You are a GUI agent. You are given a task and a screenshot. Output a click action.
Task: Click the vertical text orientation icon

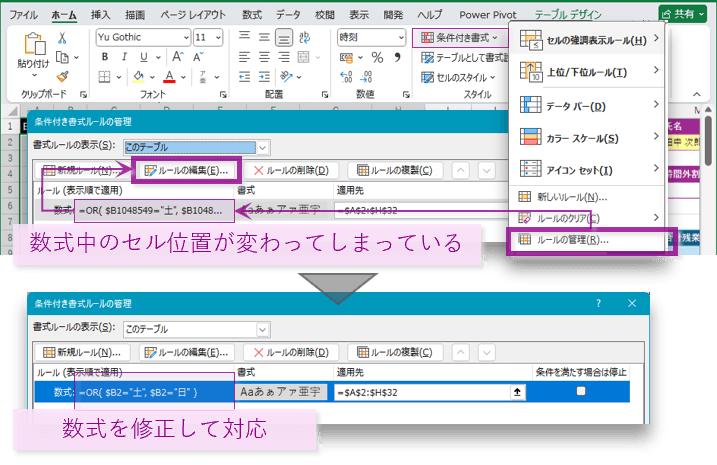tap(305, 37)
